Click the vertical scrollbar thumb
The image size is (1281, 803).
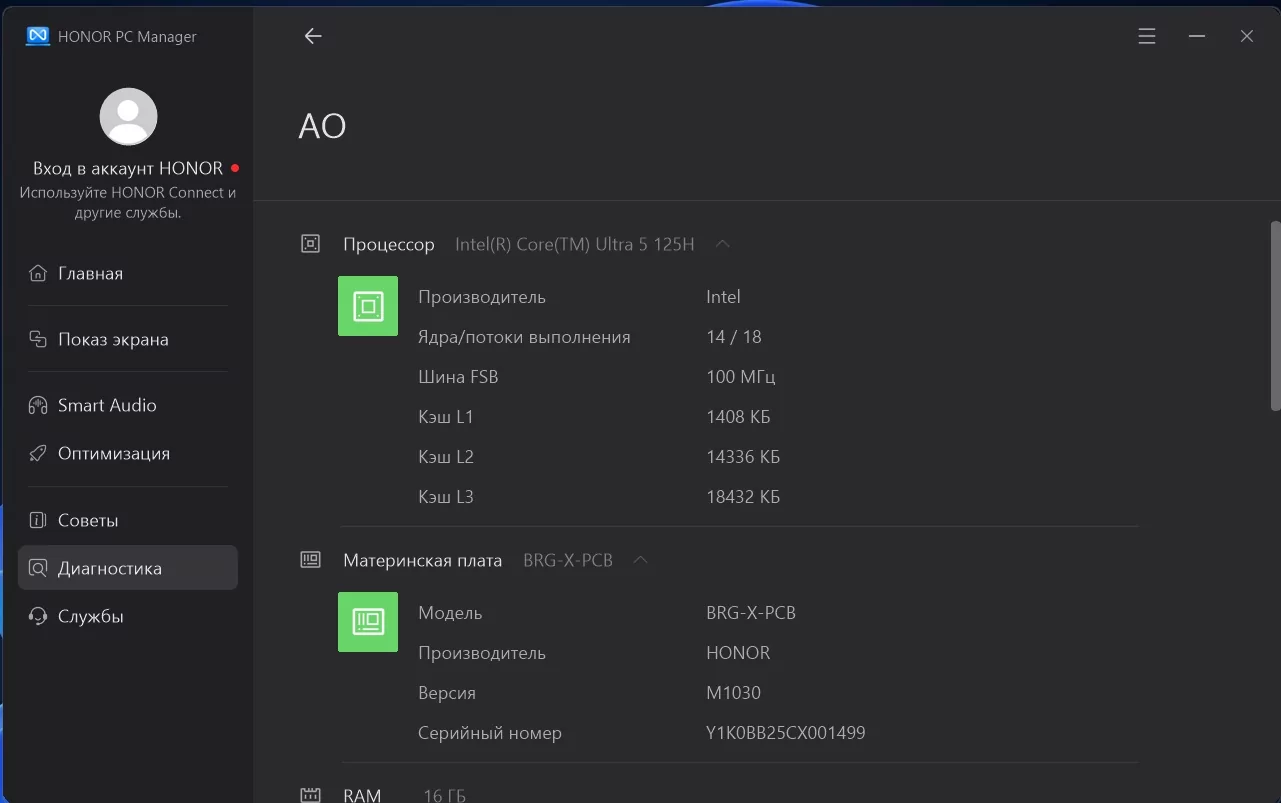point(1275,315)
